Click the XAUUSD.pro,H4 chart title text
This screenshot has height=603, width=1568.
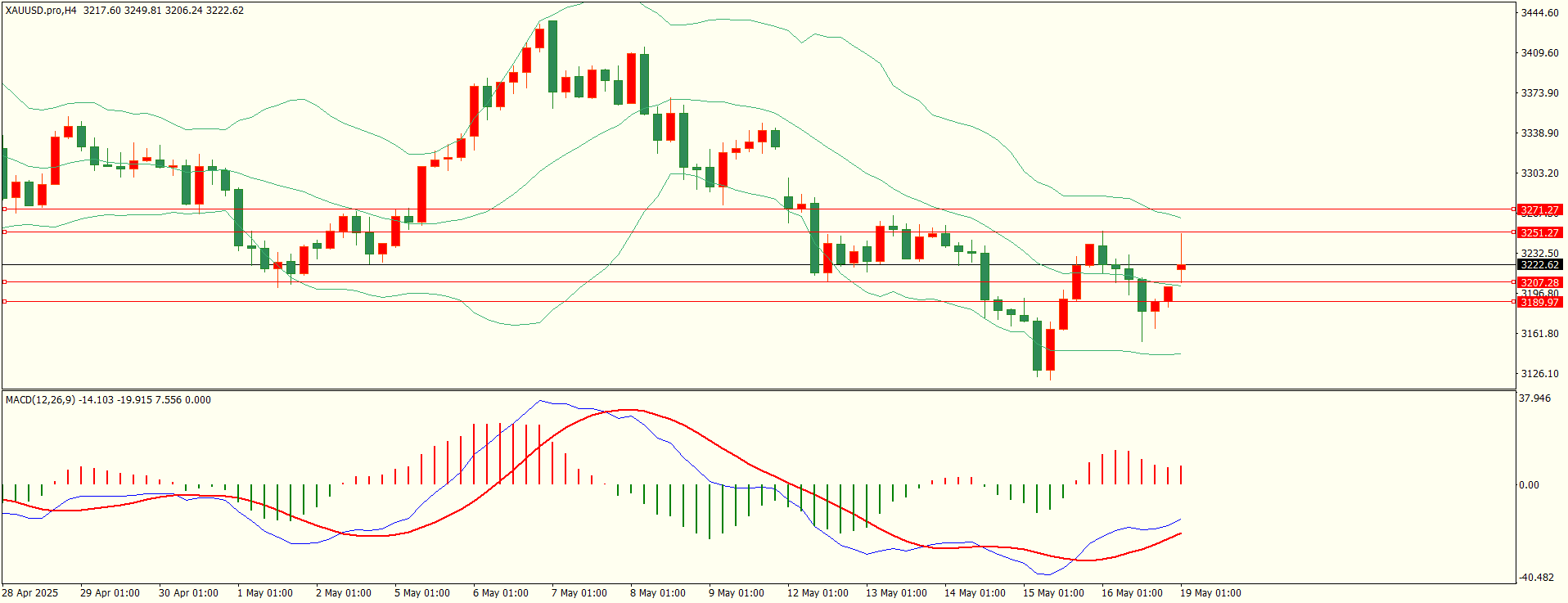[41, 11]
